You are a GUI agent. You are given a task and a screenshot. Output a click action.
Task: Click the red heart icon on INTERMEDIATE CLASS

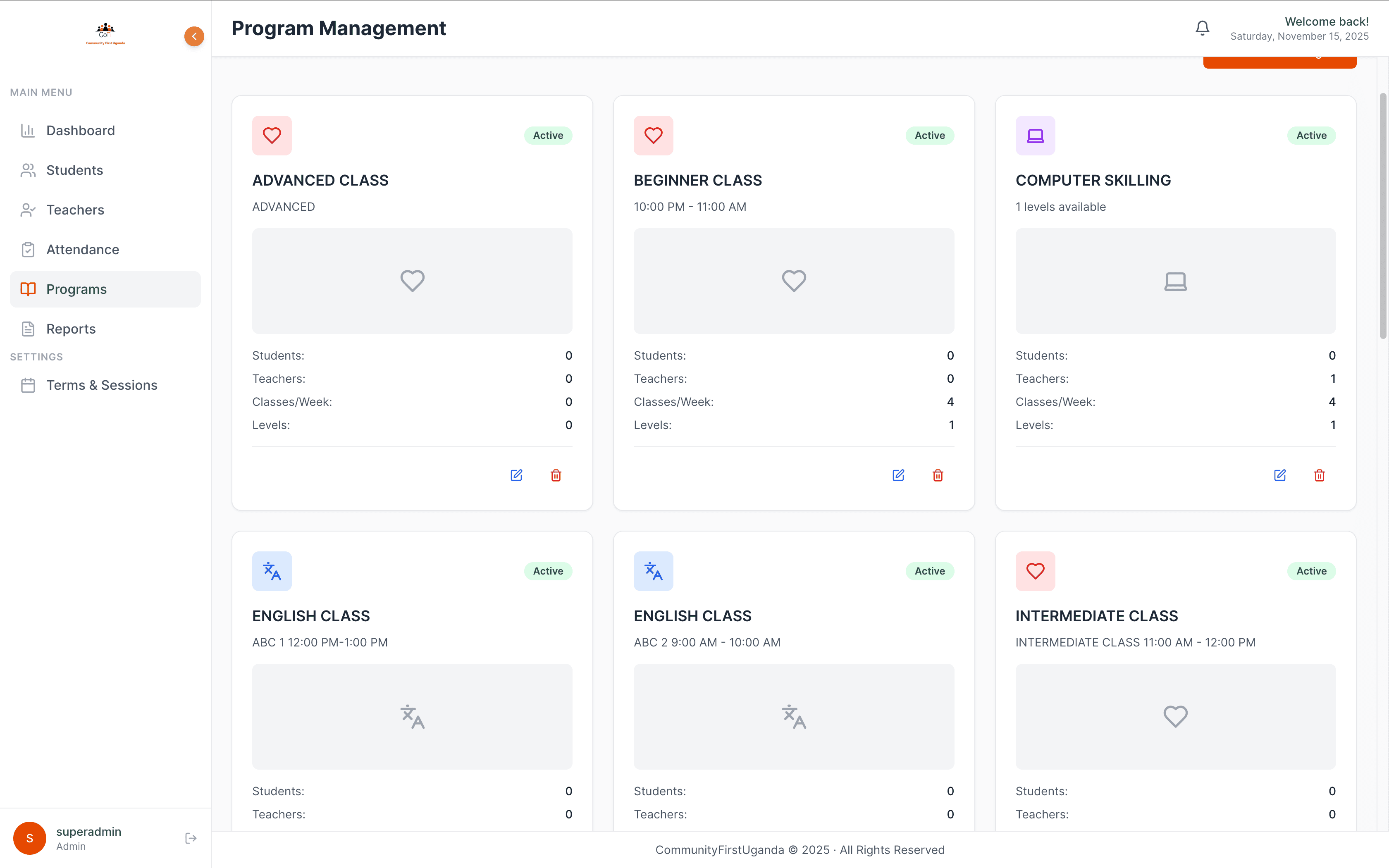[1036, 571]
